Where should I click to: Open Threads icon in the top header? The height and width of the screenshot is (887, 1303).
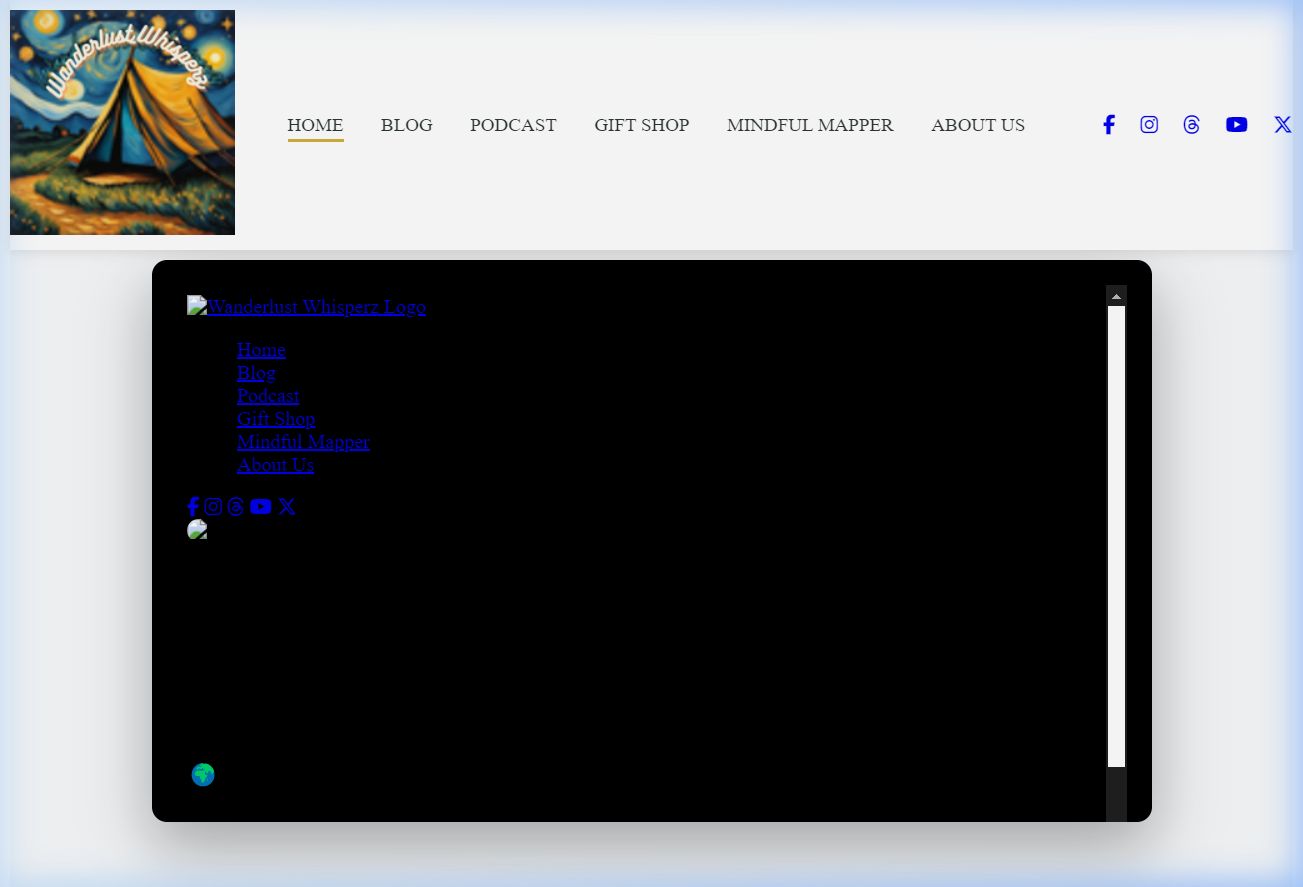pyautogui.click(x=1191, y=125)
